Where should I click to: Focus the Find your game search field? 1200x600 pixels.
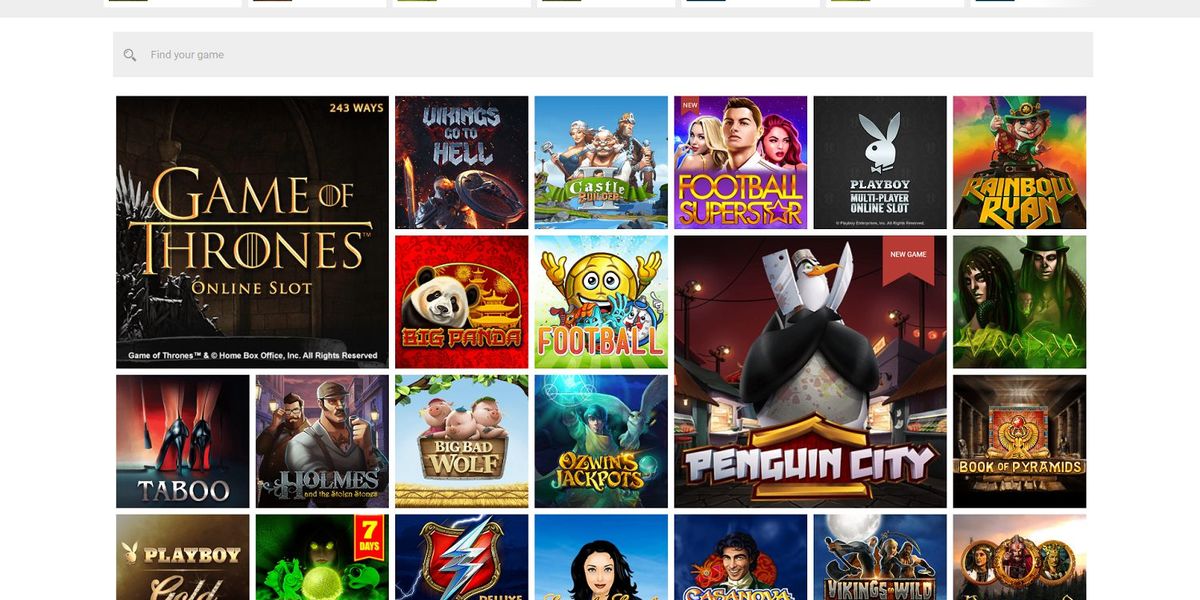pyautogui.click(x=603, y=55)
